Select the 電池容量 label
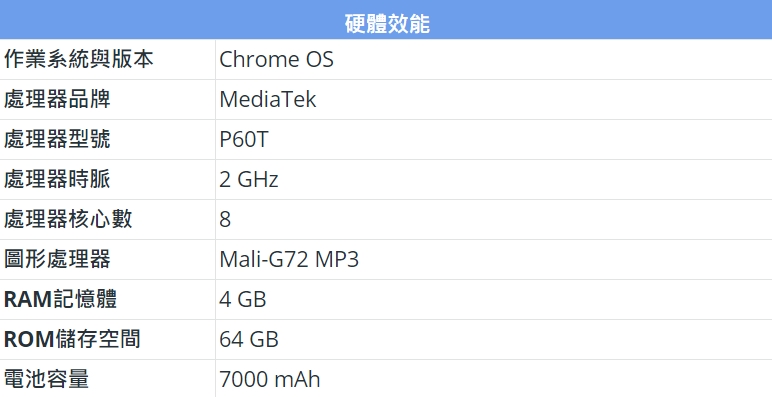Screen dimensions: 772x397 point(46,379)
